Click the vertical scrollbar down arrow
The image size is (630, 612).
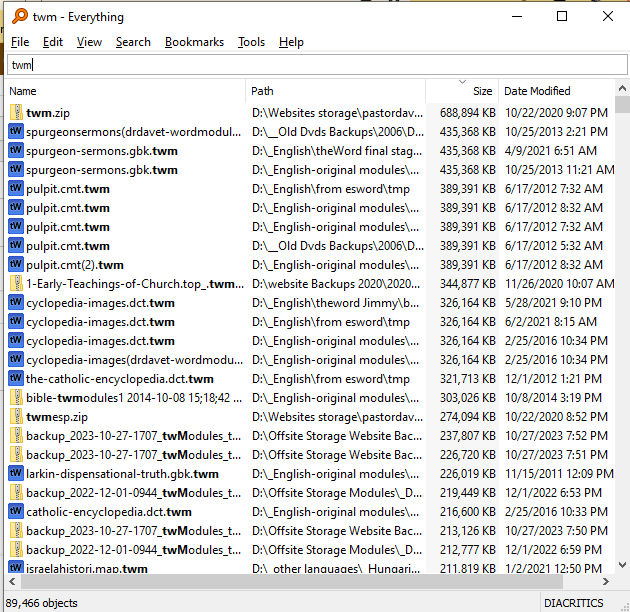622,565
